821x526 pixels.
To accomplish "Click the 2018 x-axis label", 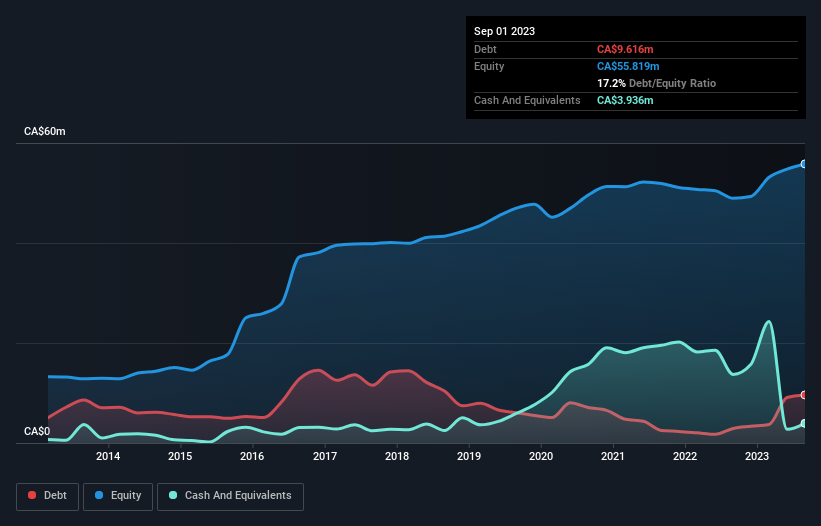I will (397, 456).
